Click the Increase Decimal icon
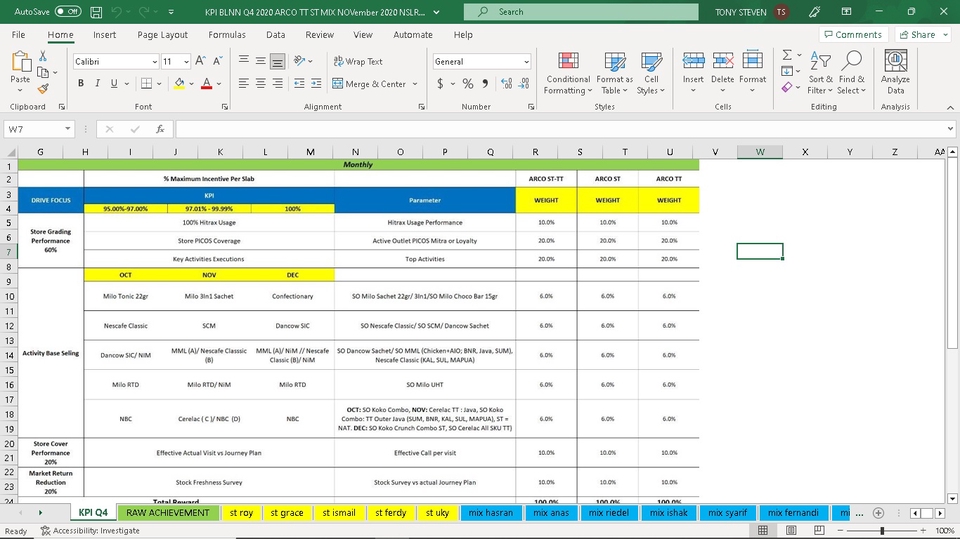Screen dimensions: 960x539 click(506, 83)
